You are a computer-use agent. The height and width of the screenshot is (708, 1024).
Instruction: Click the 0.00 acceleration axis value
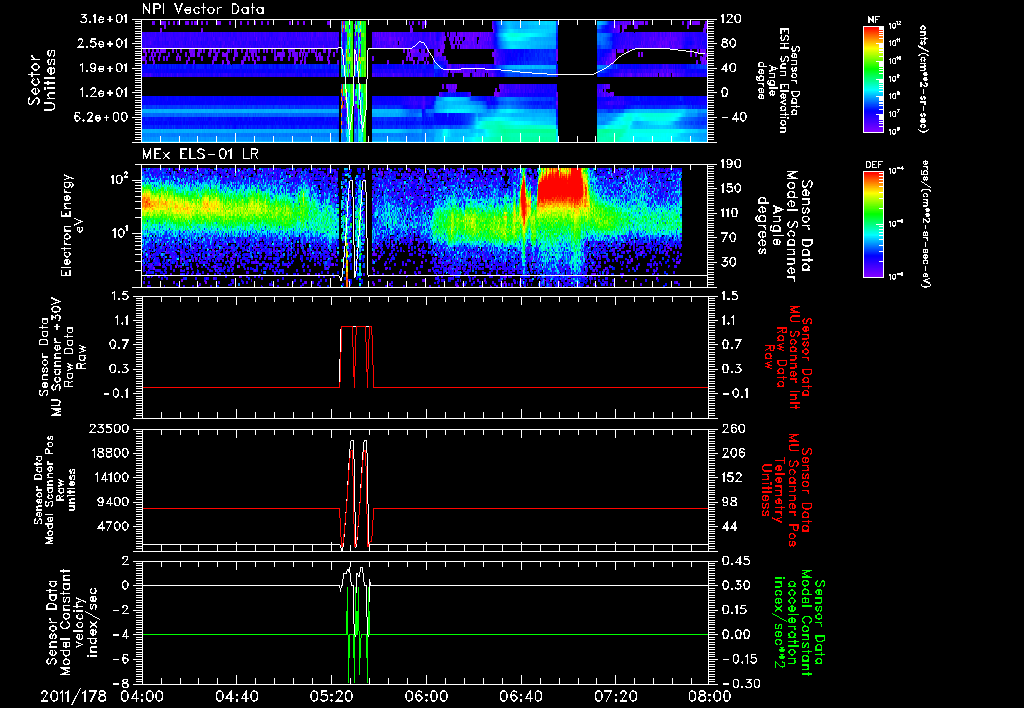point(735,635)
